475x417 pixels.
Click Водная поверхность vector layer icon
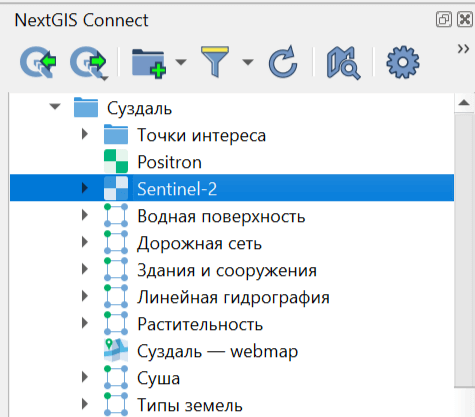pos(116,215)
